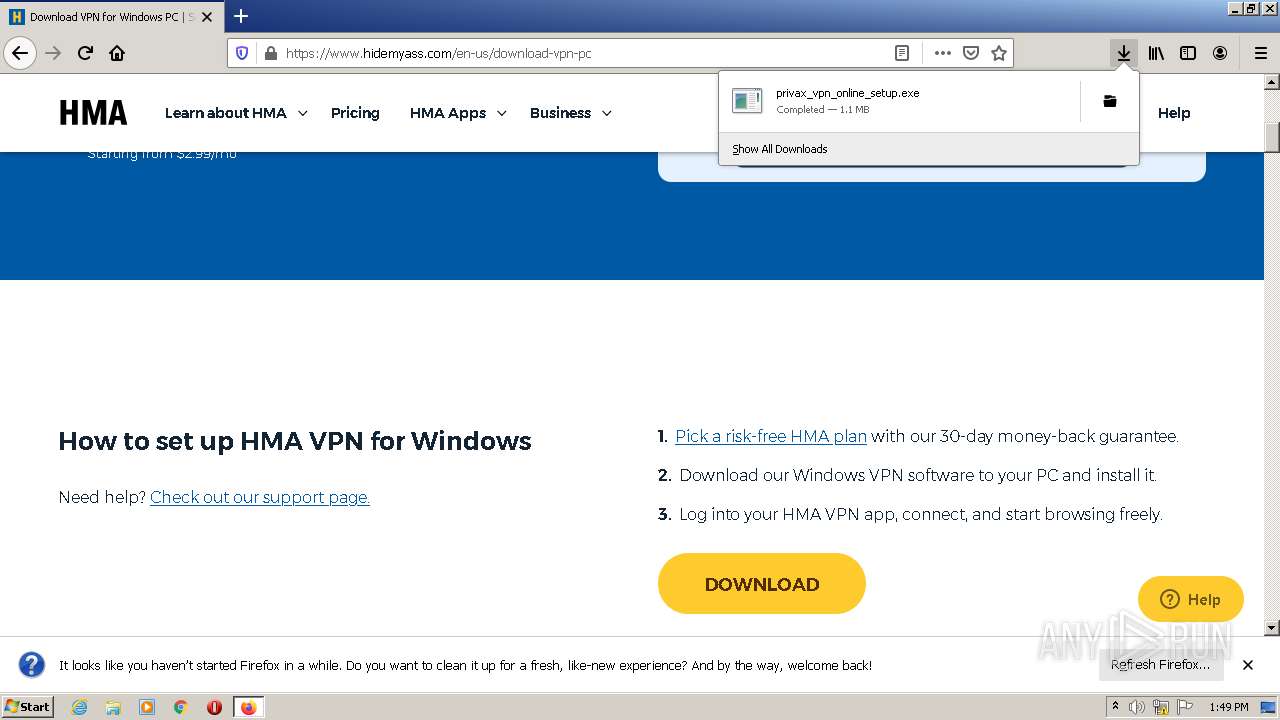Reload the current page
The width and height of the screenshot is (1280, 720).
(85, 53)
